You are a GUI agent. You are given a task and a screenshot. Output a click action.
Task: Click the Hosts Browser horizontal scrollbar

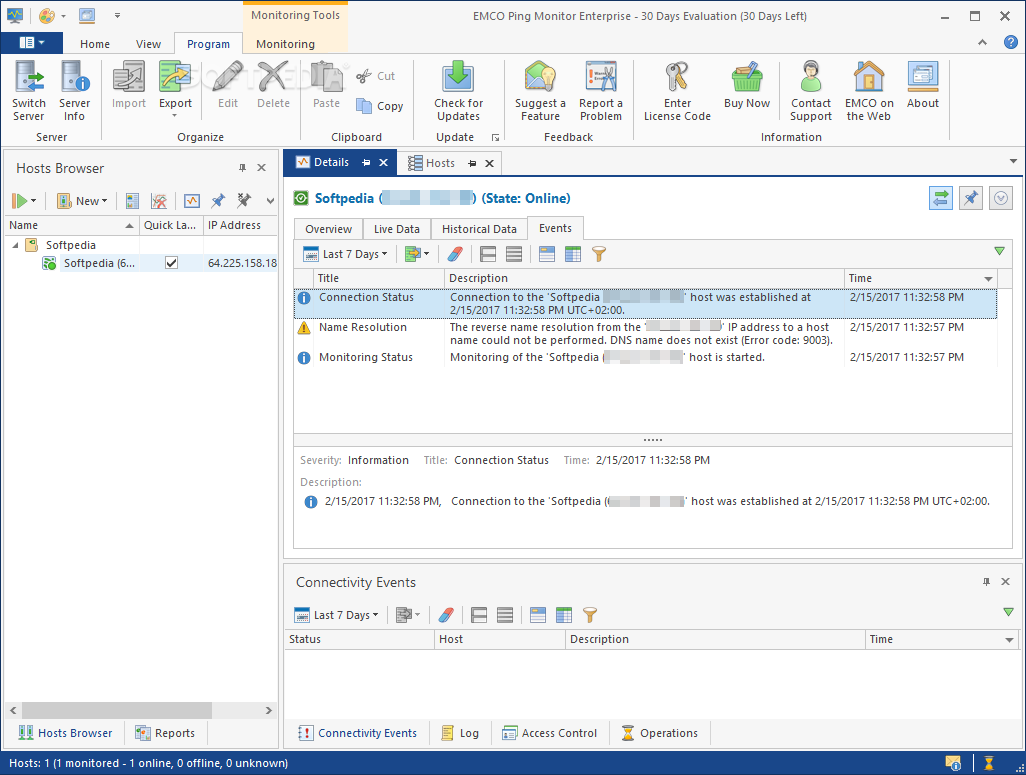coord(117,710)
